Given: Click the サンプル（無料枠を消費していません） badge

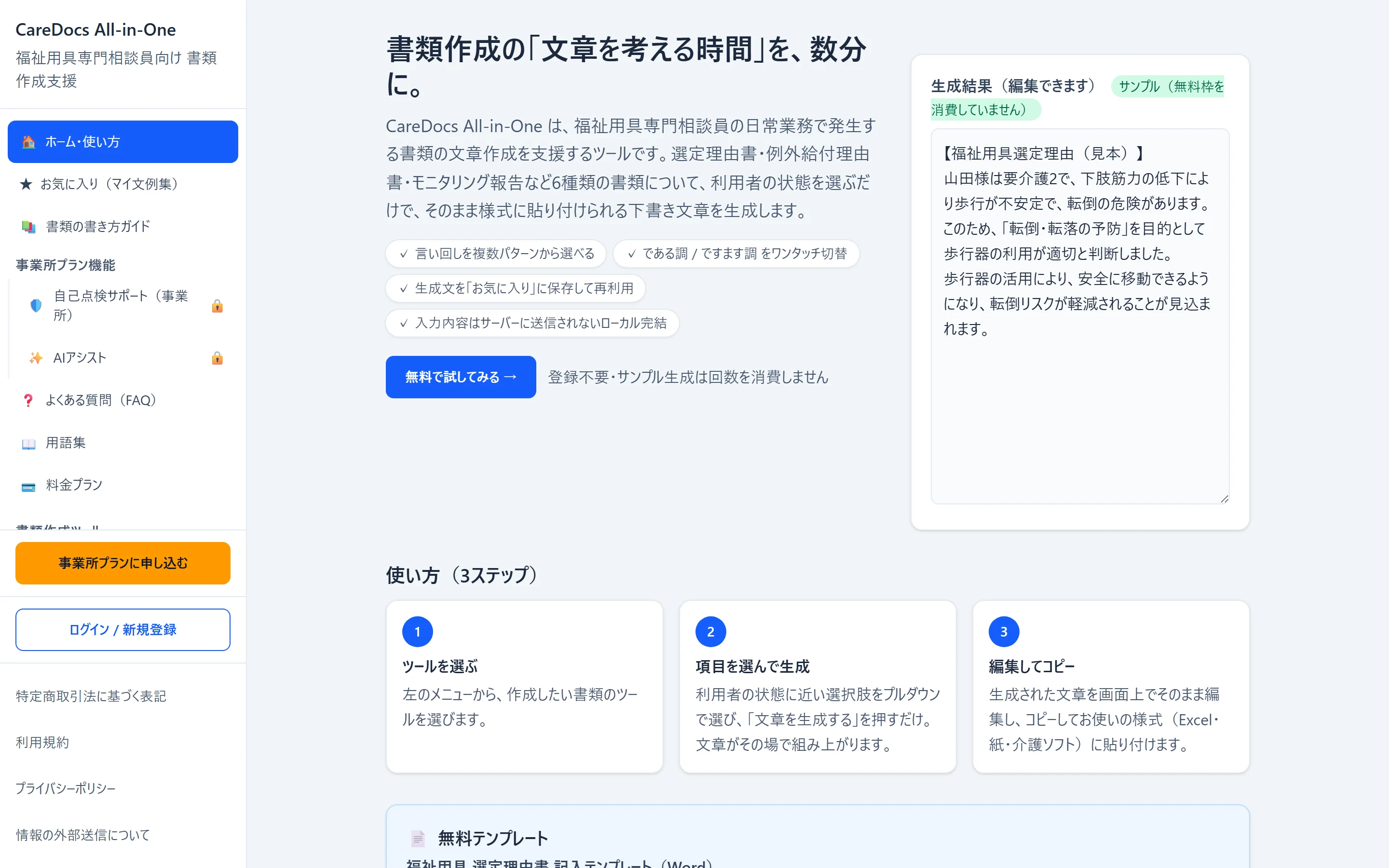Looking at the screenshot, I should tap(1077, 98).
